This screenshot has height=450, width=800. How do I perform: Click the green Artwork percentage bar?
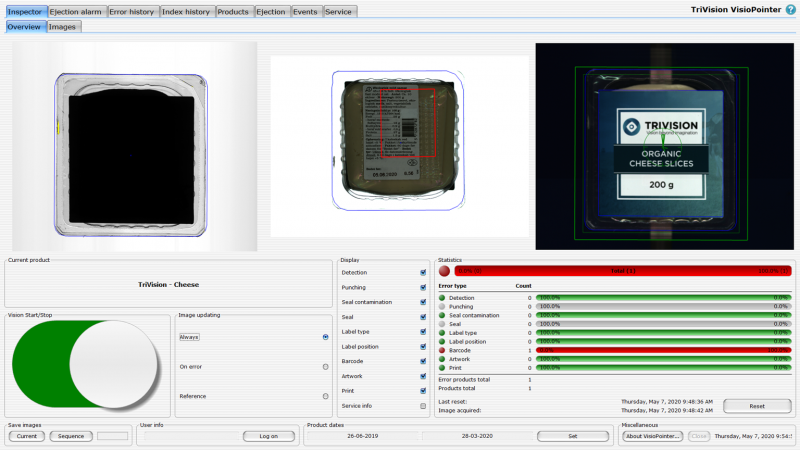click(x=663, y=359)
